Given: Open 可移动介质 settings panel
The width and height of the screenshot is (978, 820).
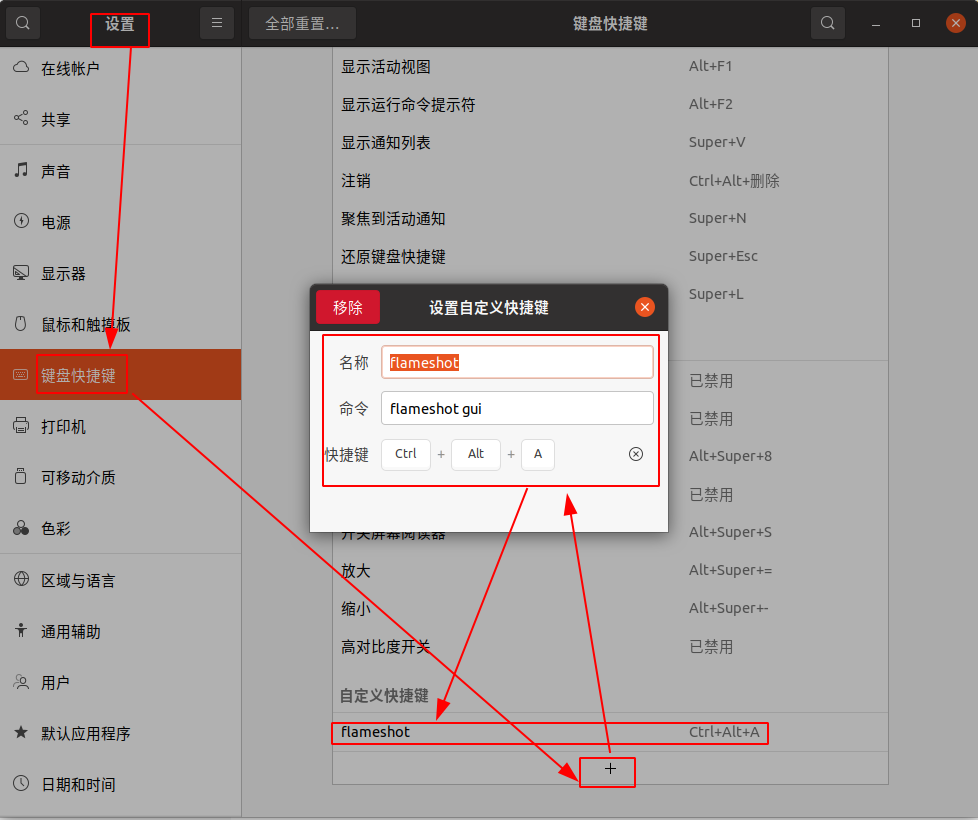Looking at the screenshot, I should click(120, 478).
